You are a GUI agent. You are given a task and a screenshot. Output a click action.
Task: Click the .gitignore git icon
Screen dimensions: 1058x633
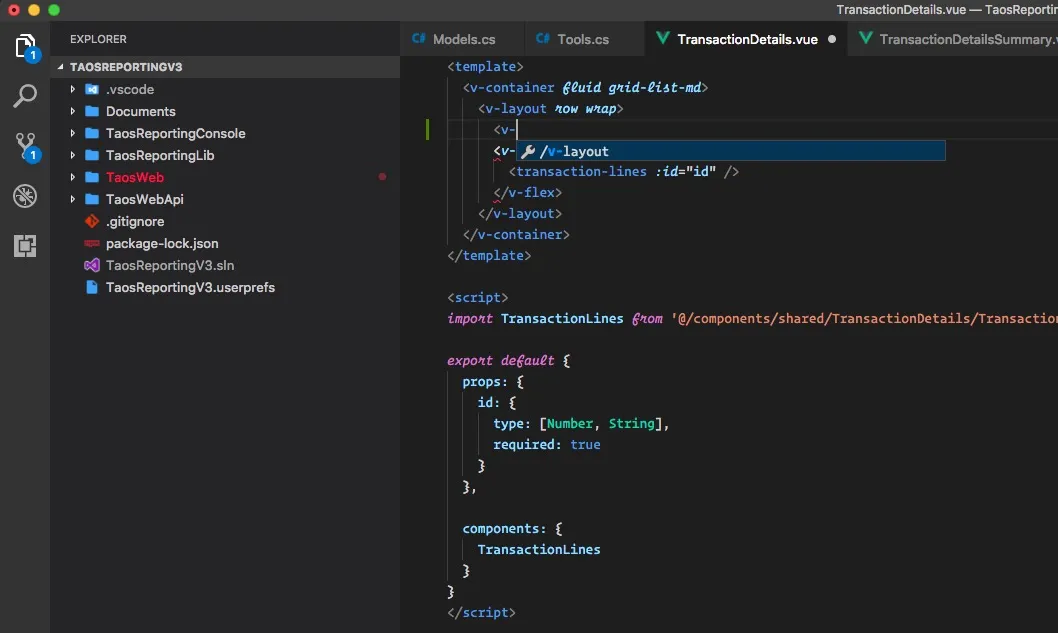click(x=92, y=221)
